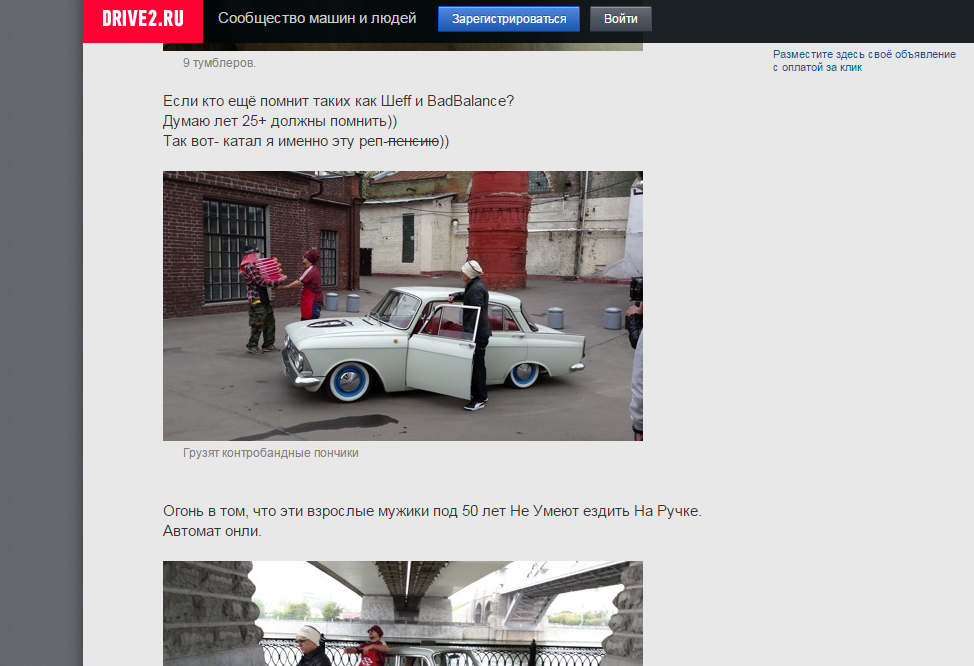Image resolution: width=974 pixels, height=666 pixels.
Task: Open the white Moskvich car photo
Action: click(x=403, y=306)
